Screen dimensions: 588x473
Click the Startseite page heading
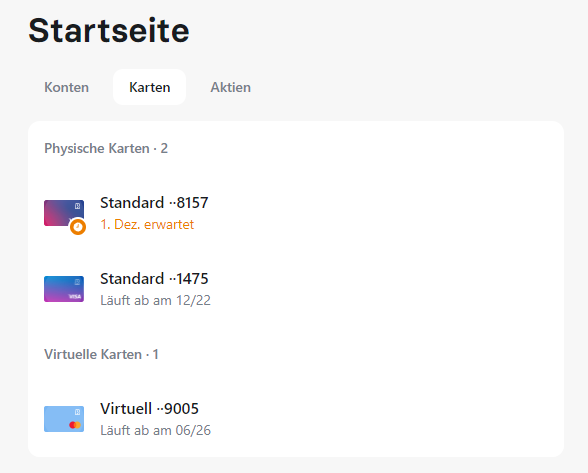coord(109,30)
